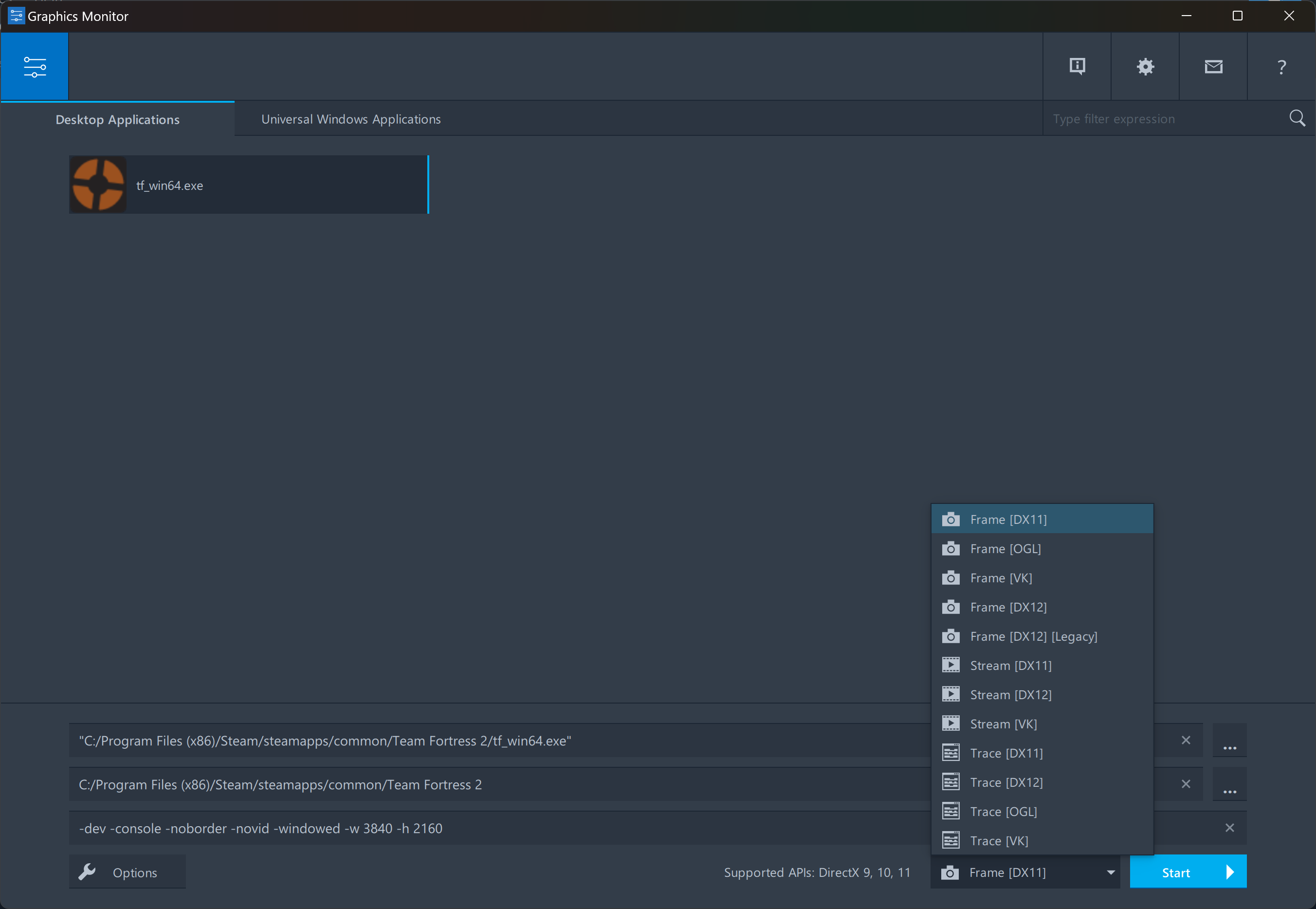Clear the working directory path field

[1186, 784]
